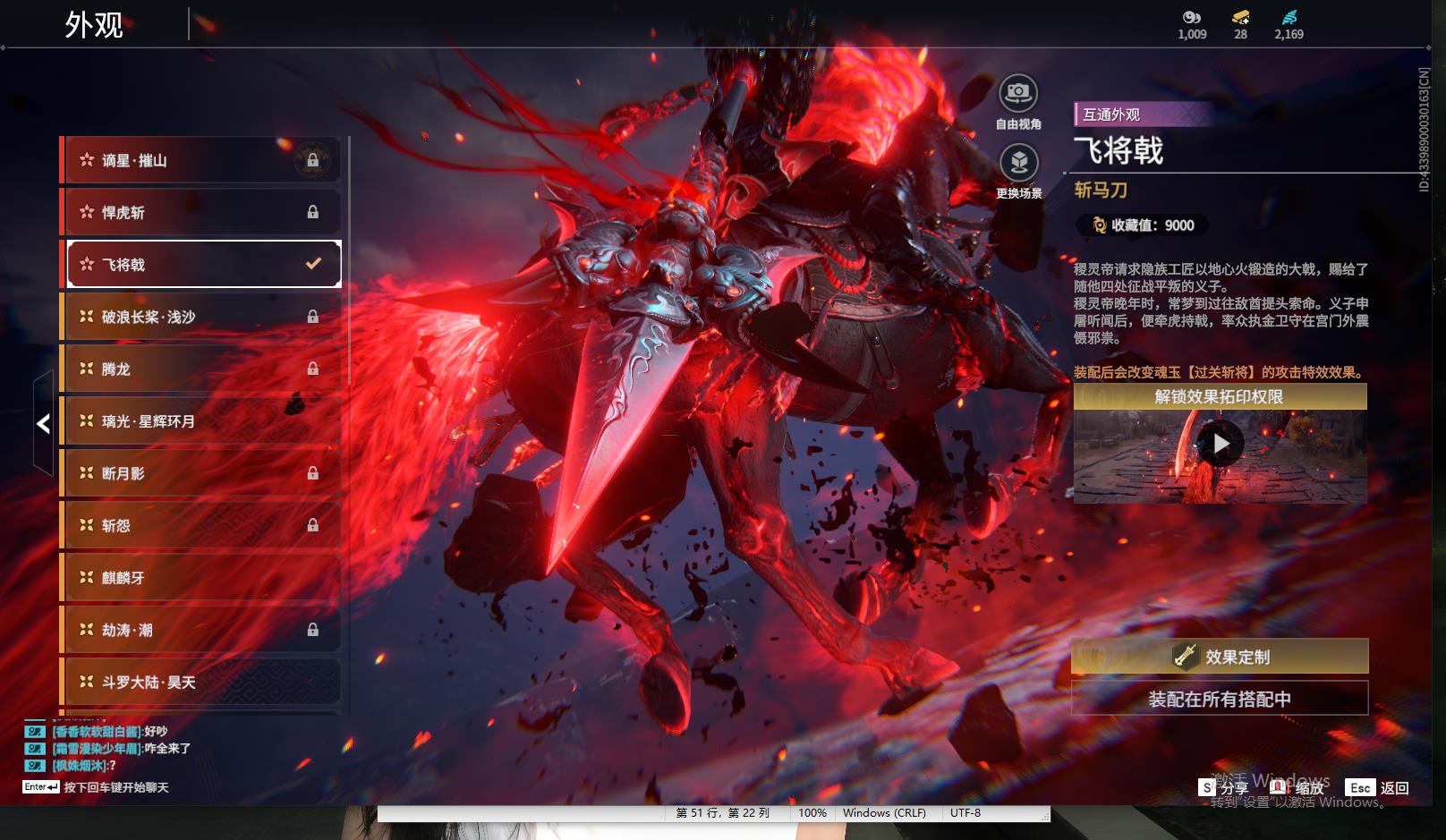
Task: Click the 分享 share button
Action: tap(1224, 787)
